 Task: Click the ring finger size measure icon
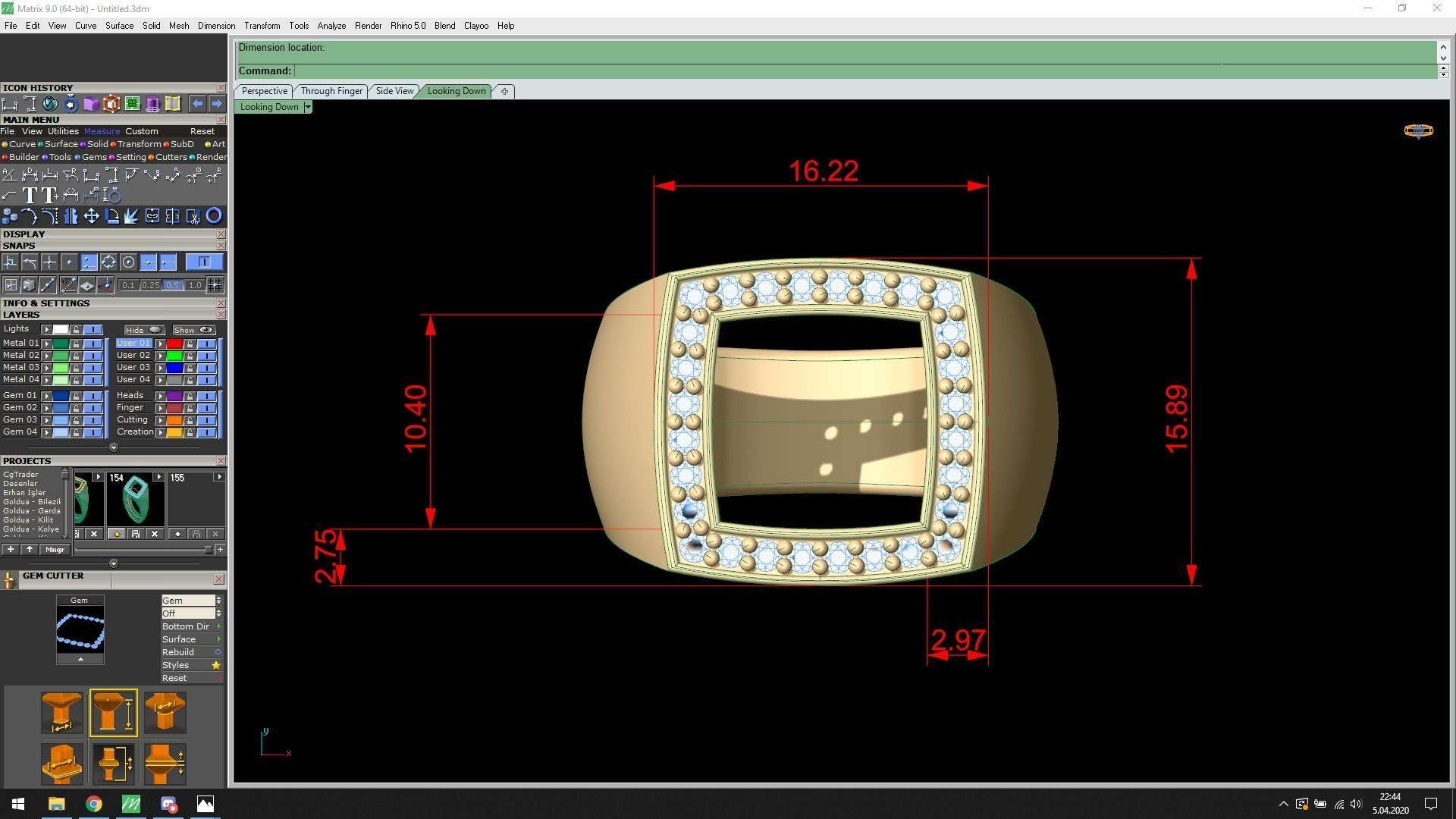(111, 196)
